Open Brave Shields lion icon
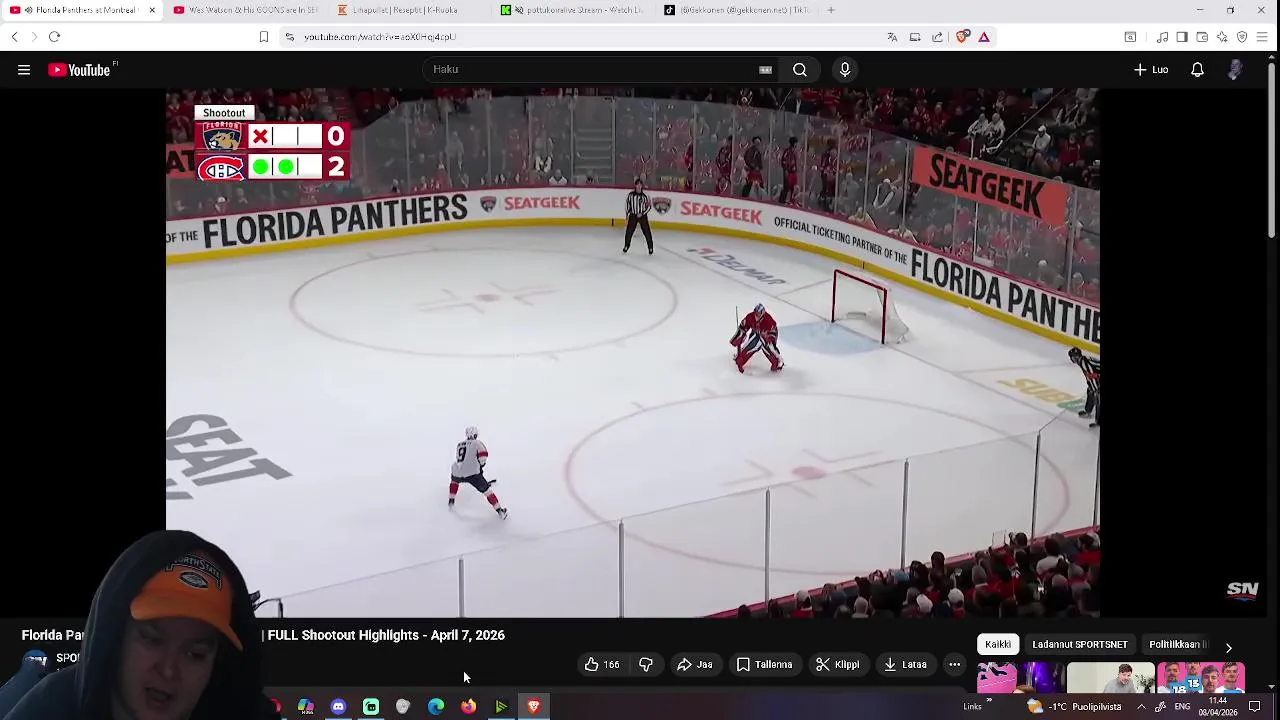Screen dimensions: 1280x720 coord(962,37)
